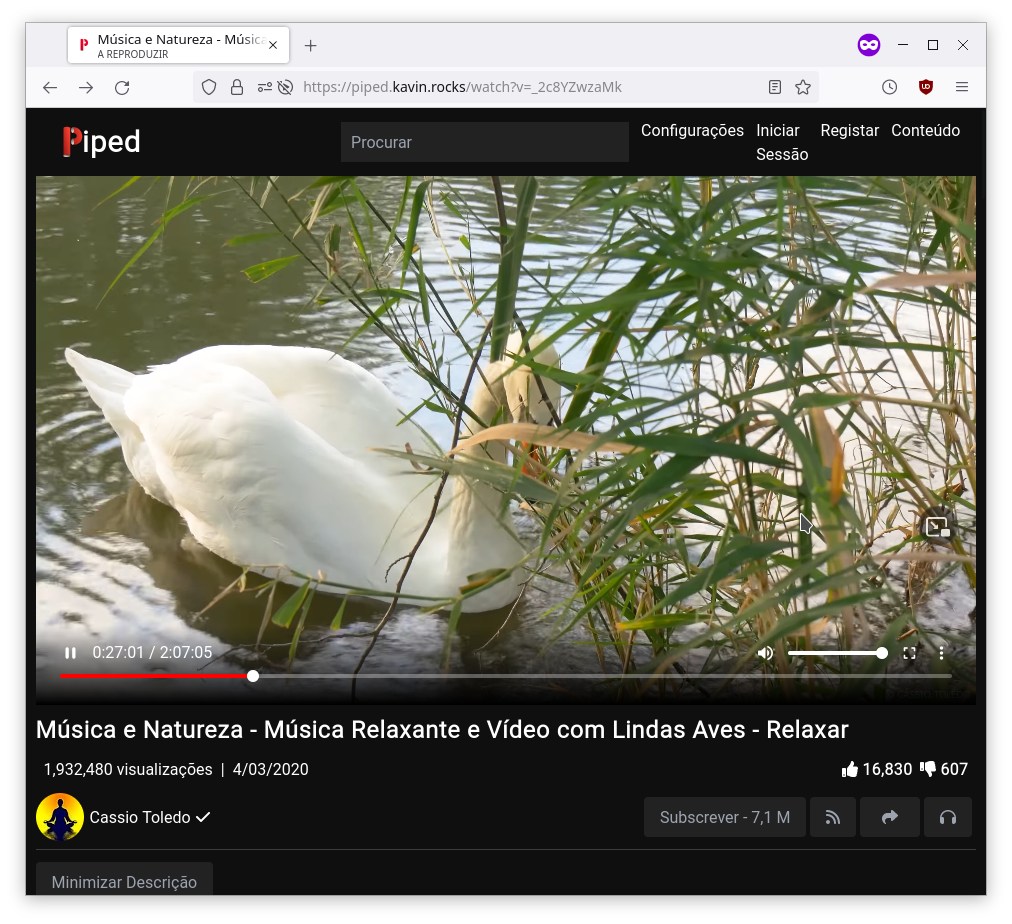Click the Subscrever - 7,1 M button
Image resolution: width=1012 pixels, height=924 pixels.
[x=725, y=817]
